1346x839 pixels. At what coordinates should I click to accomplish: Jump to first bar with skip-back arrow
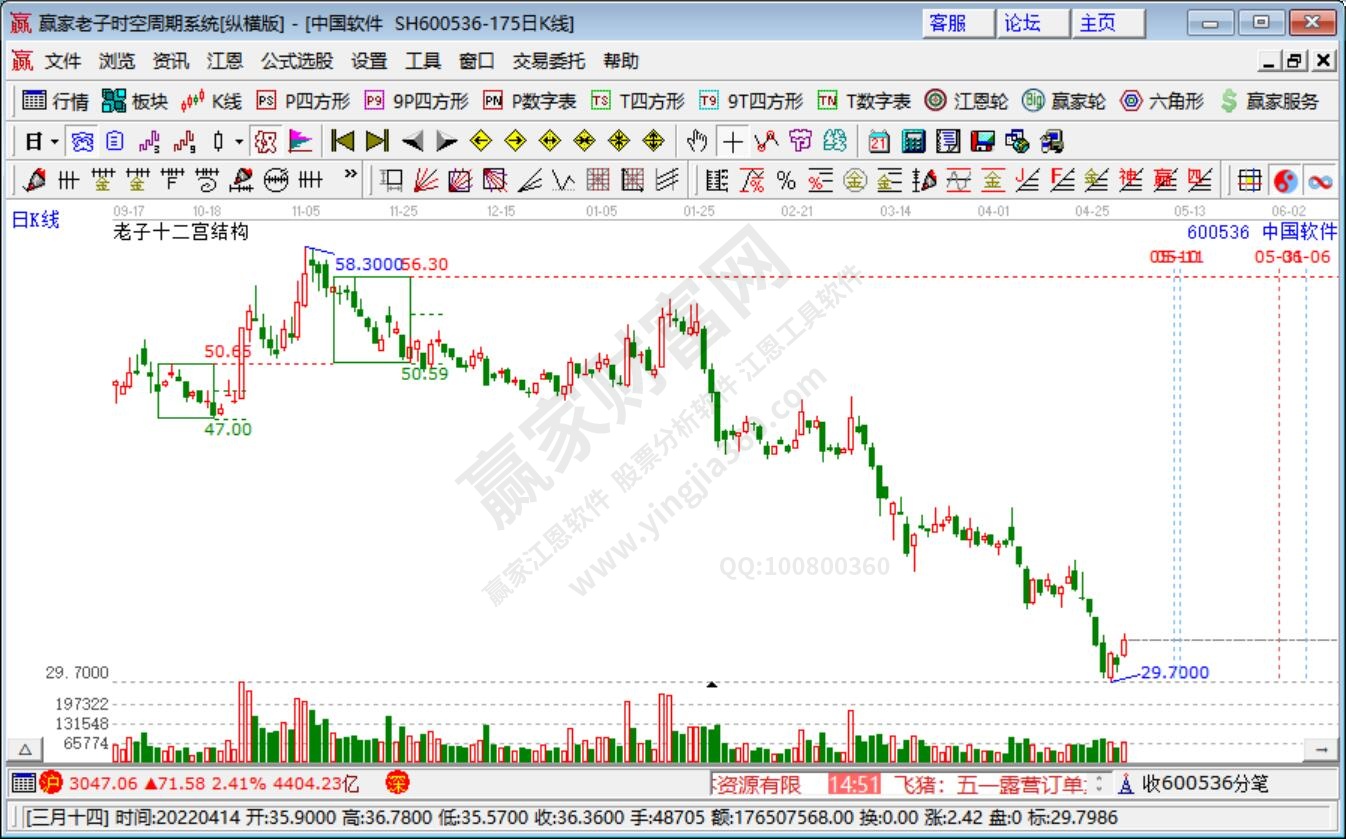pyautogui.click(x=343, y=141)
